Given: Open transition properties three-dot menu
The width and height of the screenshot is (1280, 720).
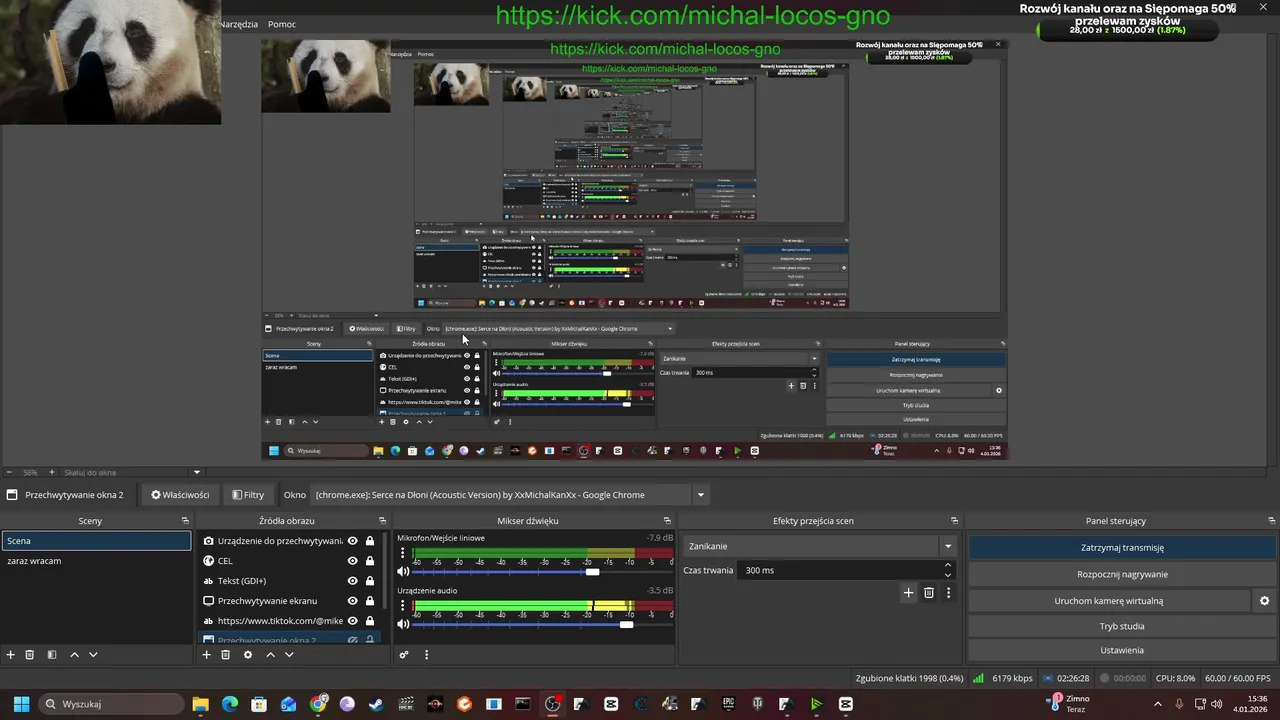Looking at the screenshot, I should point(948,593).
